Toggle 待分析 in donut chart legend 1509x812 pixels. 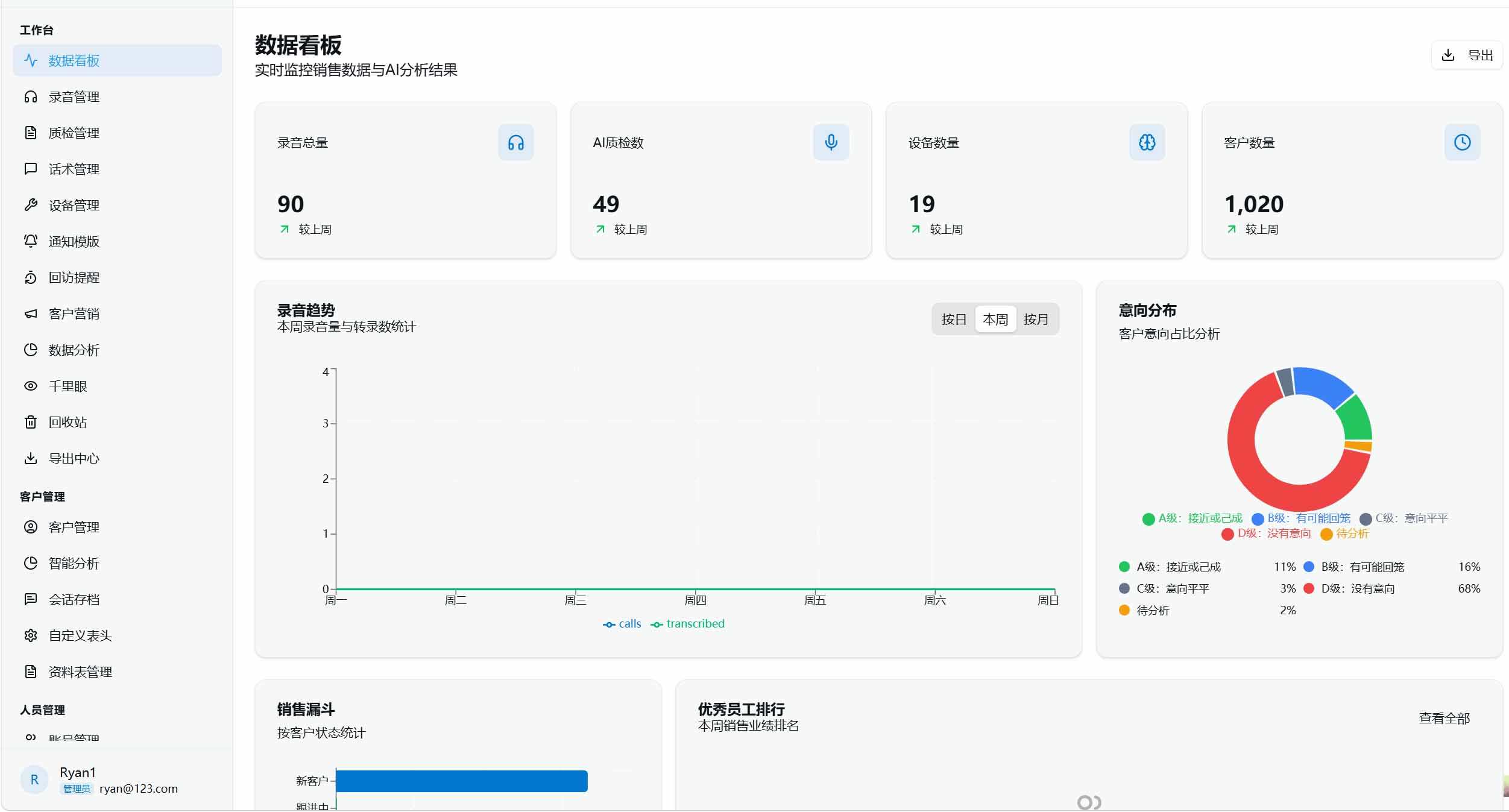pos(1344,533)
